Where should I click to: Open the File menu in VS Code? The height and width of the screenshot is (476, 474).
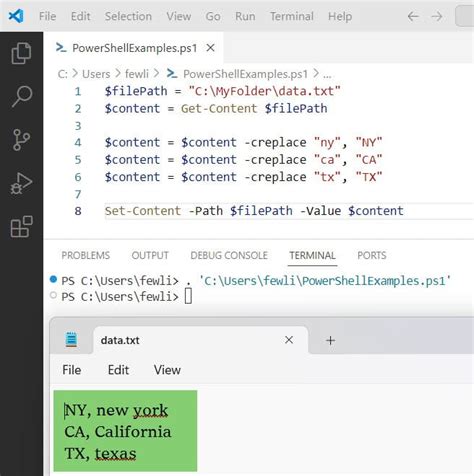[47, 16]
